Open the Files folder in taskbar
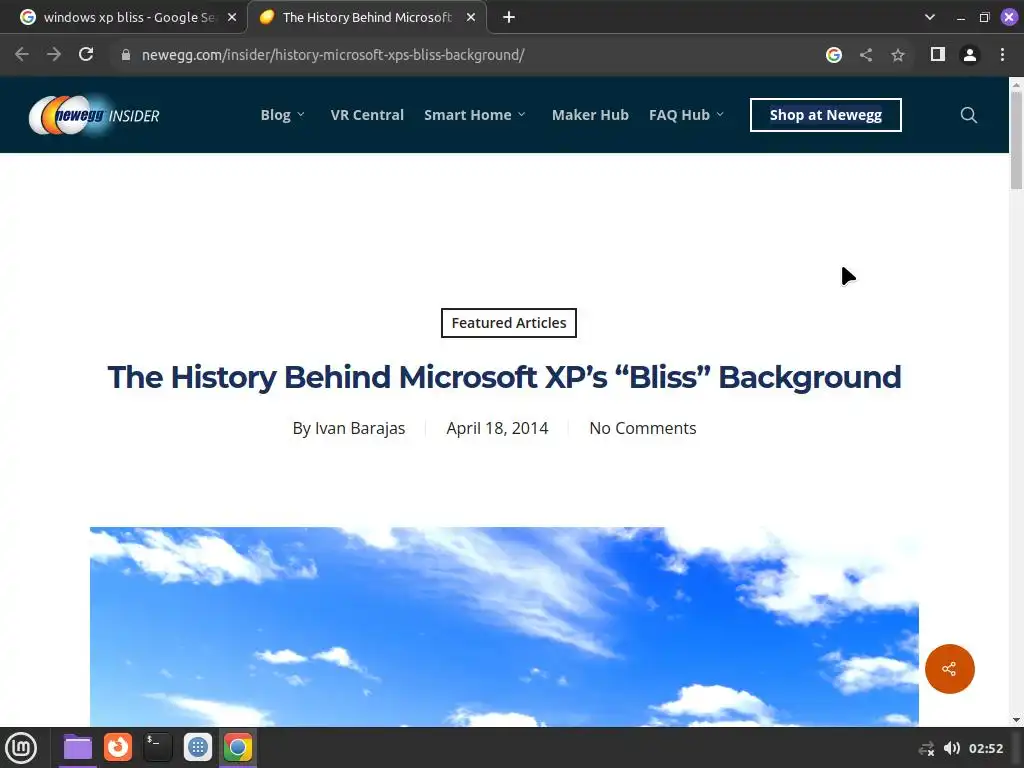The image size is (1024, 768). click(x=78, y=748)
